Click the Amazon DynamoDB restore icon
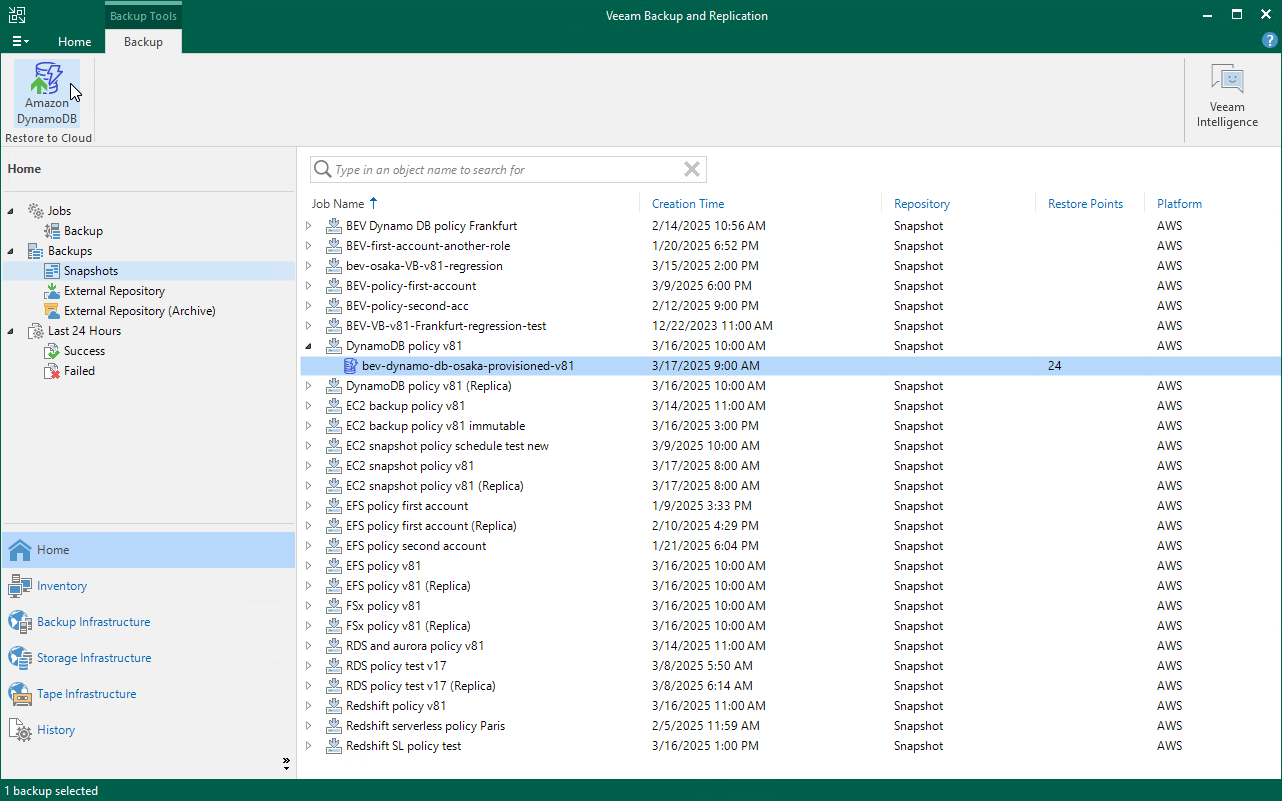1282x801 pixels. [47, 94]
